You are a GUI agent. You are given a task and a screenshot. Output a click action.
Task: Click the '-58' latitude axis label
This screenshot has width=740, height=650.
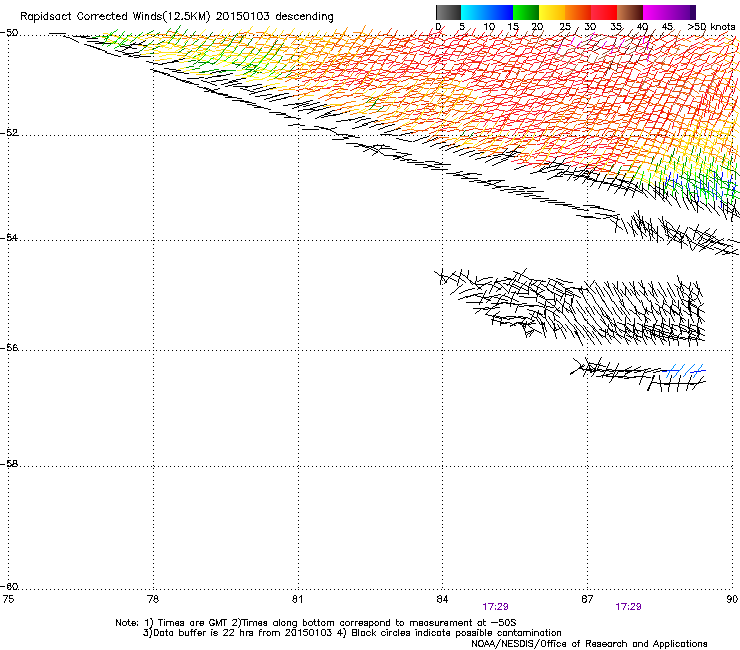click(x=9, y=464)
